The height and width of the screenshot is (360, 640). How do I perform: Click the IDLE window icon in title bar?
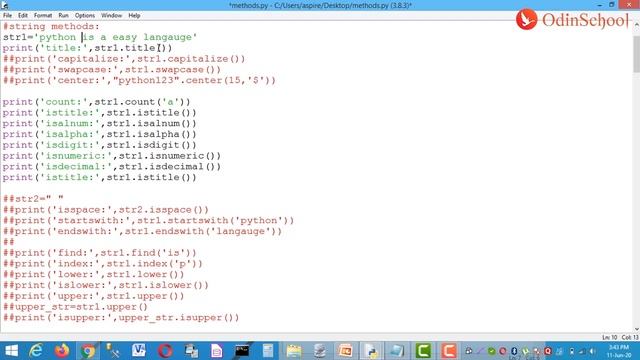(4, 5)
